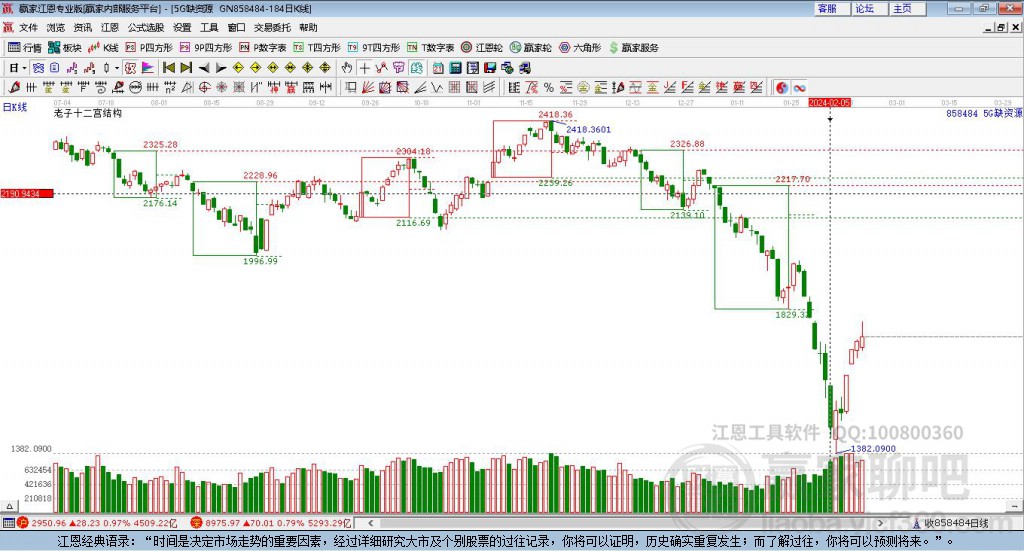Image resolution: width=1024 pixels, height=551 pixels.
Task: Click the right arrow of horizontal scrollbar
Action: 880,523
